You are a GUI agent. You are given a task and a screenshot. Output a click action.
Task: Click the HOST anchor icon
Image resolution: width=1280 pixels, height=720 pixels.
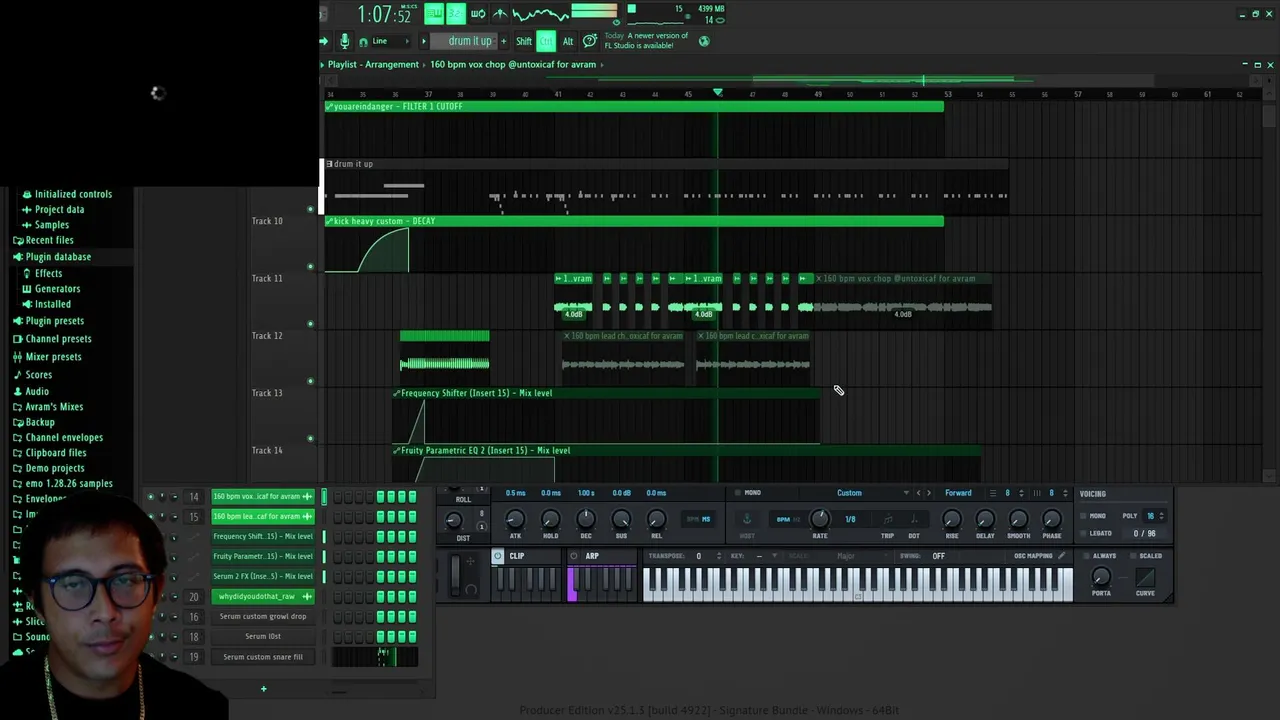click(x=746, y=519)
